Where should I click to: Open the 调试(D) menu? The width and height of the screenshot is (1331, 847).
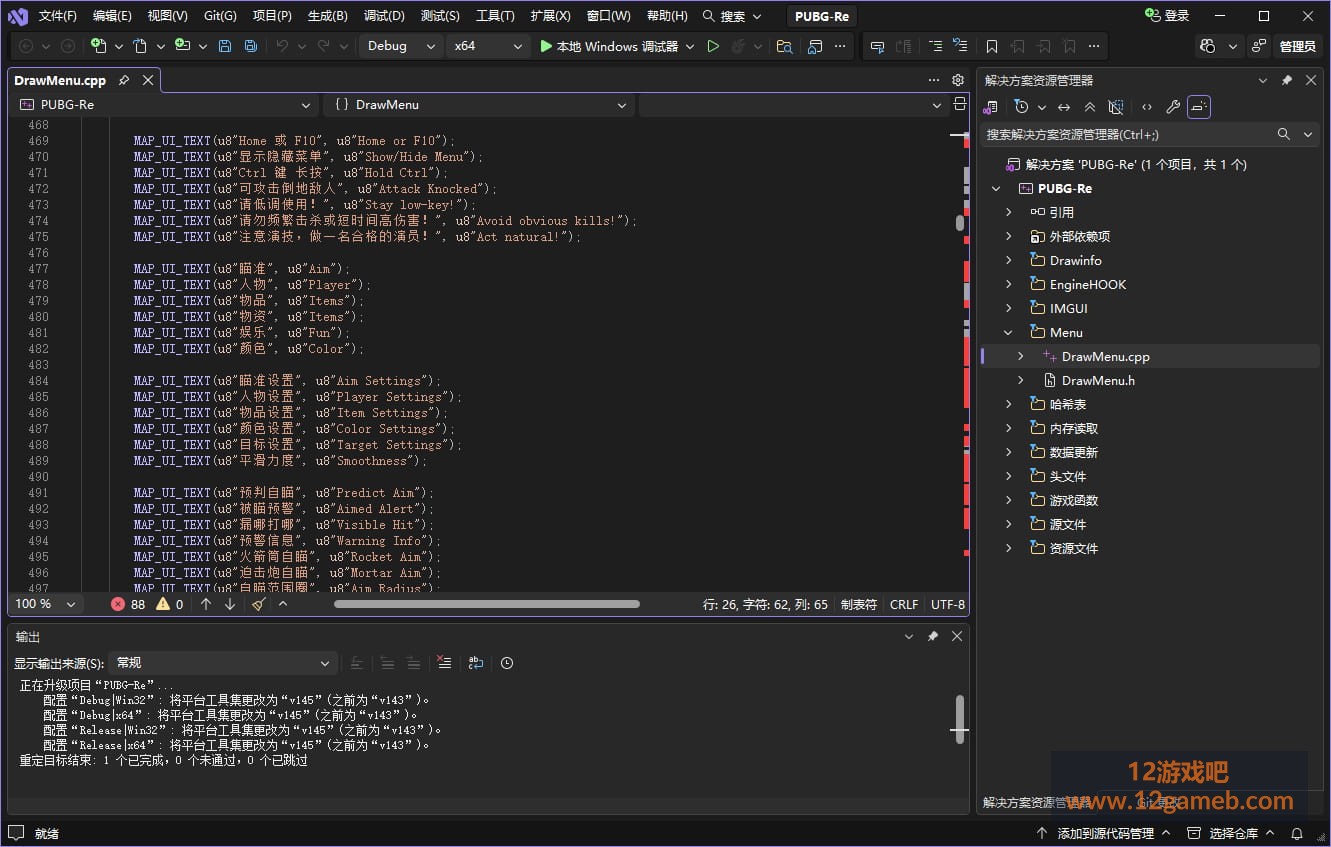click(x=384, y=16)
